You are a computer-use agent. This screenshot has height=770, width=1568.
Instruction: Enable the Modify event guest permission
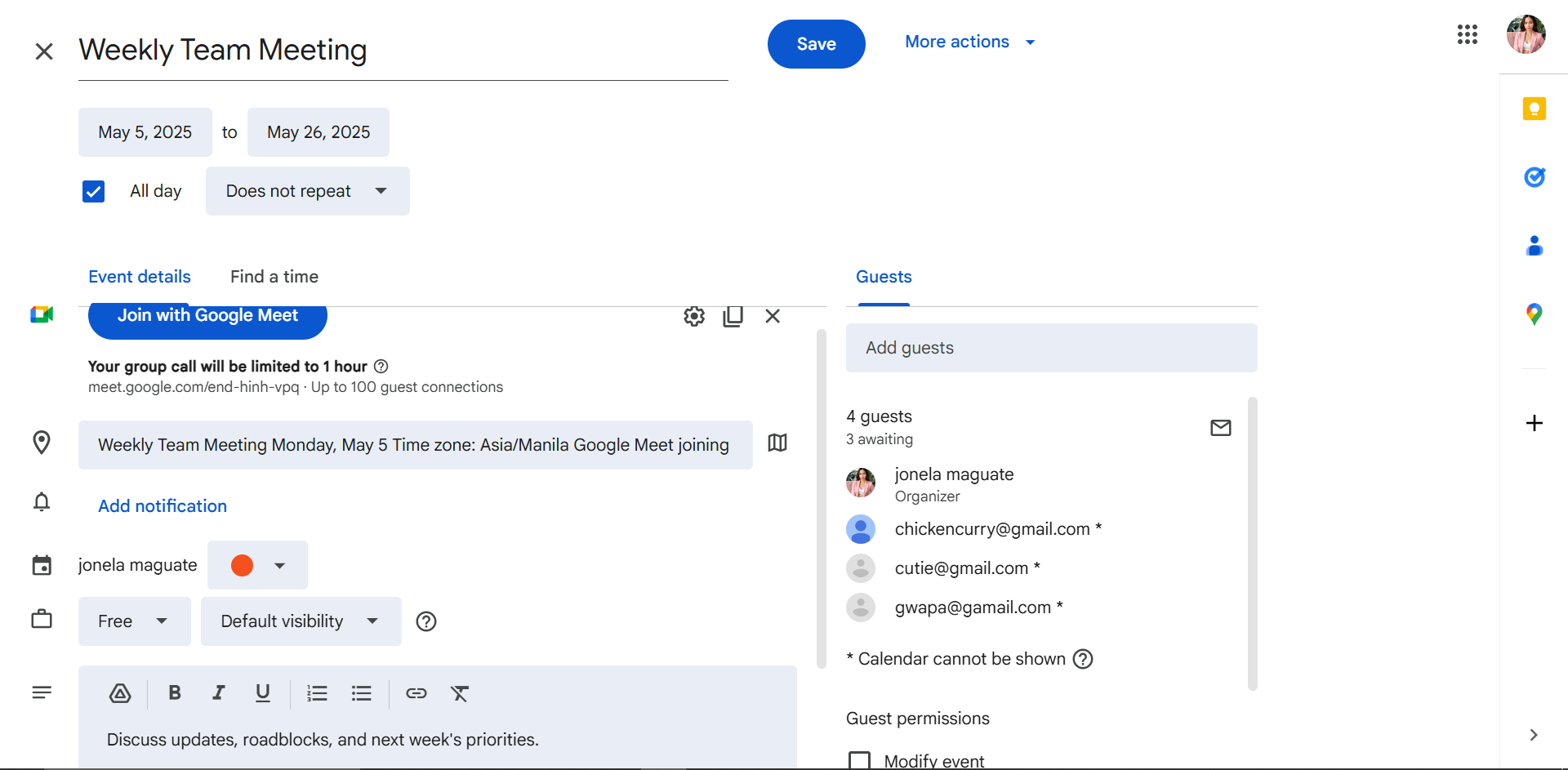click(x=859, y=761)
